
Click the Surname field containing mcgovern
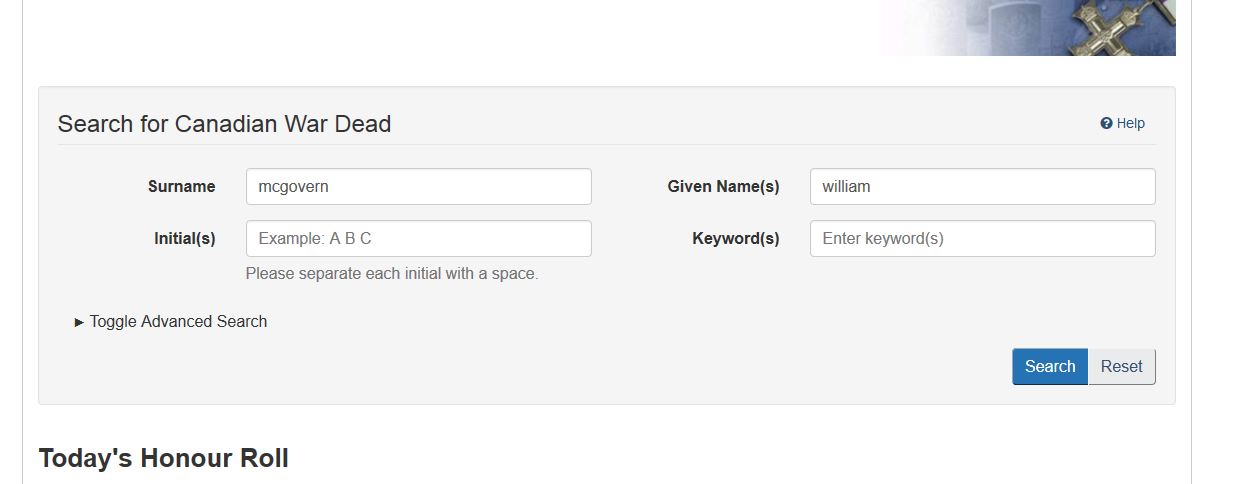418,187
